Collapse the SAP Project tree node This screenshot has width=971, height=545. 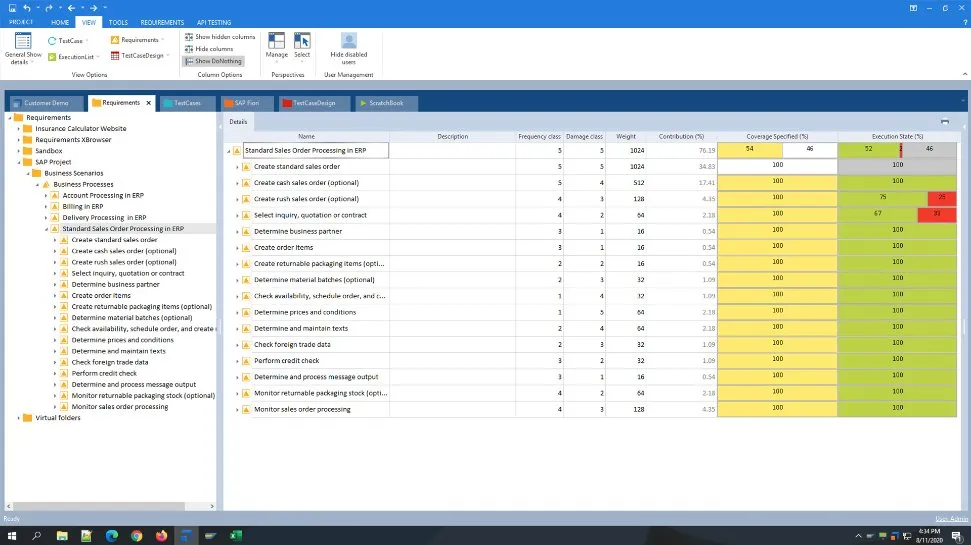(x=19, y=162)
